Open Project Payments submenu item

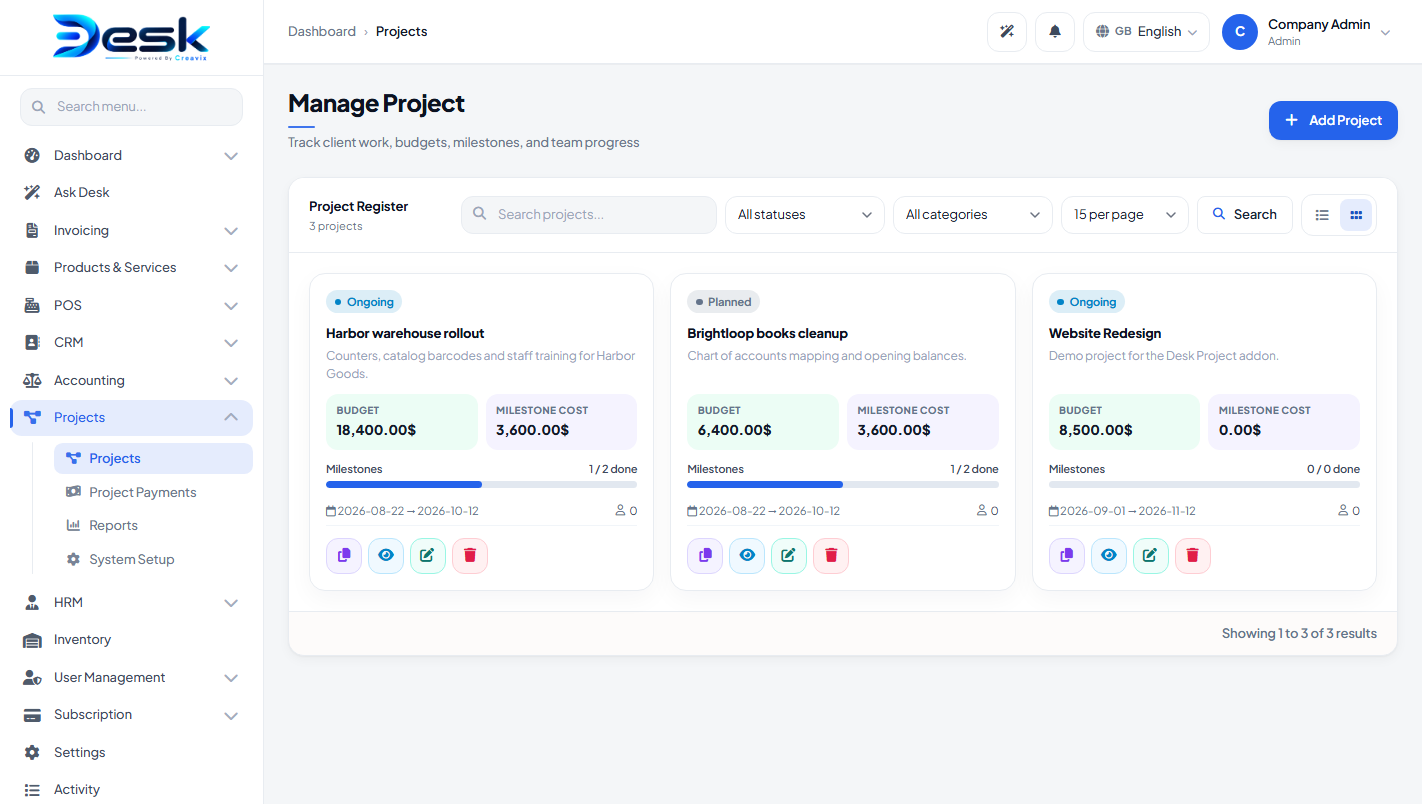coord(153,492)
